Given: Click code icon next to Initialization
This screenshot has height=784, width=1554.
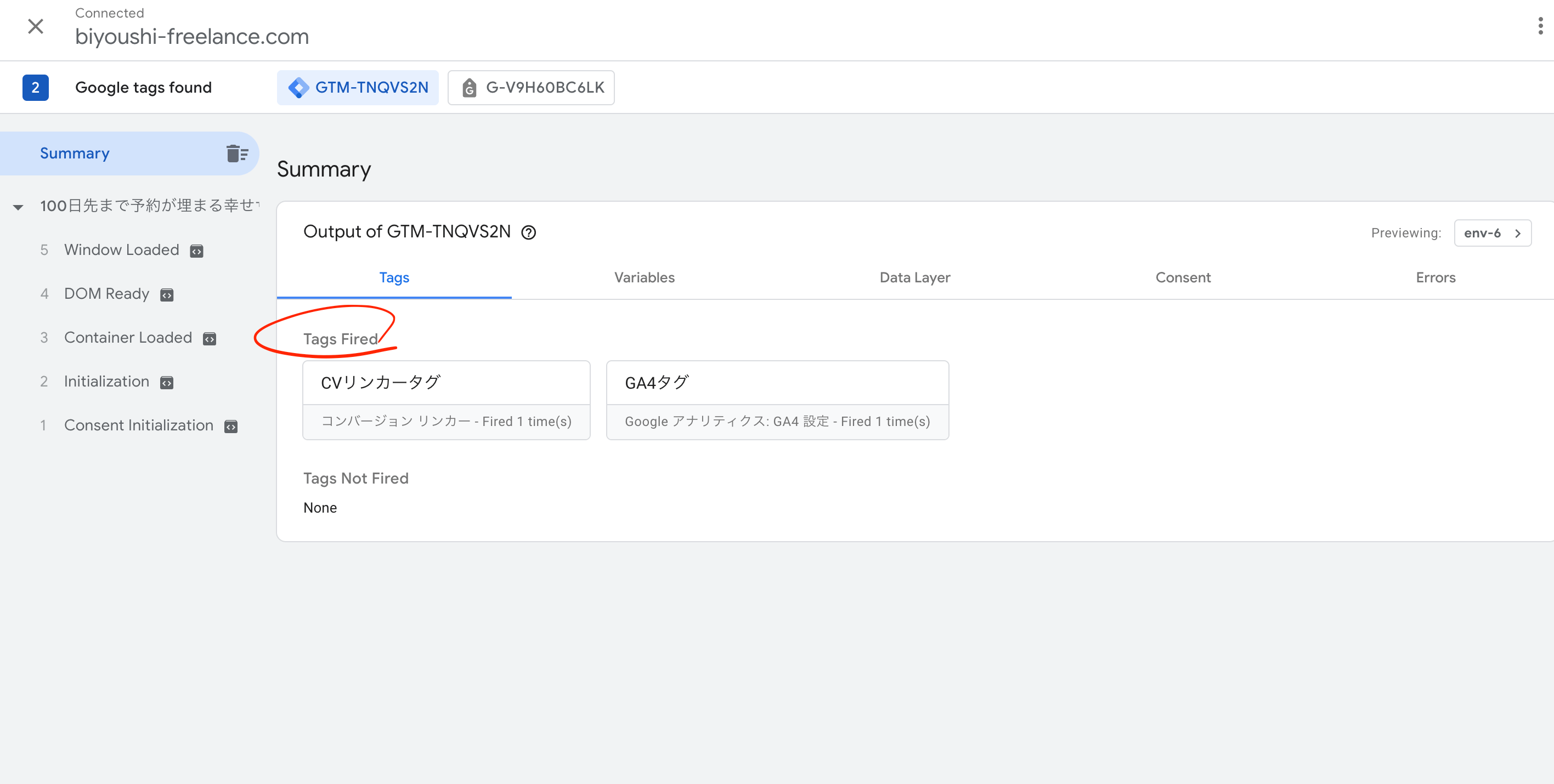Looking at the screenshot, I should tap(167, 383).
